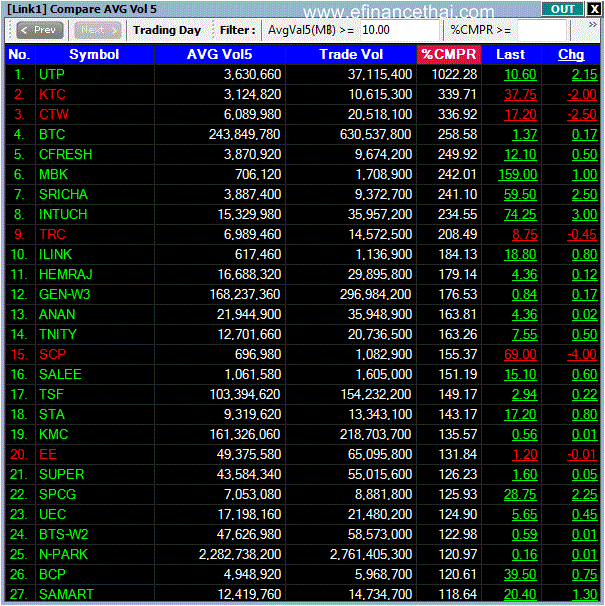Click EE last price 1.20
605x606 pixels.
[525, 455]
